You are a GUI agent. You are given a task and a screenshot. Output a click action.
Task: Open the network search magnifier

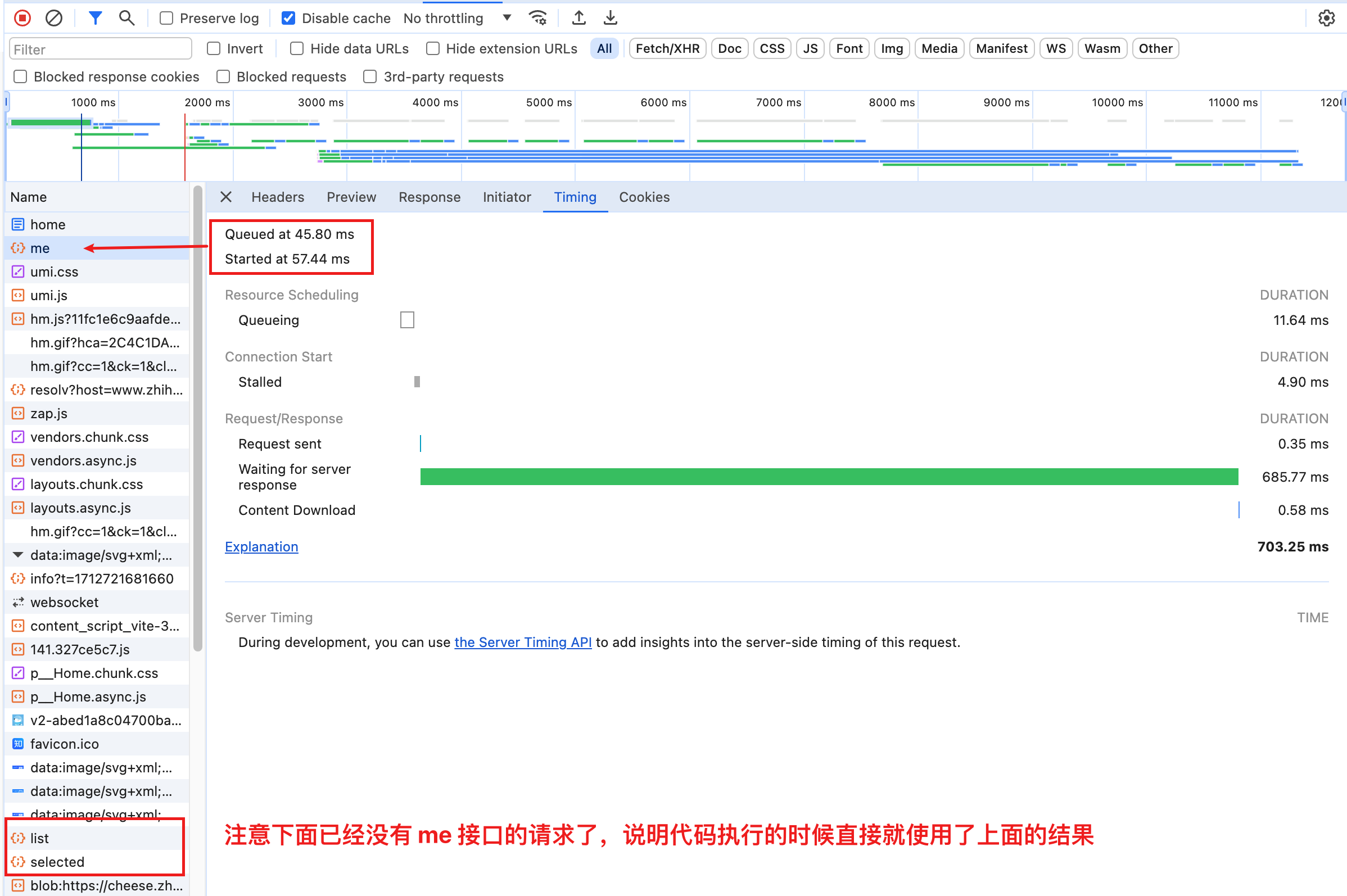click(126, 19)
